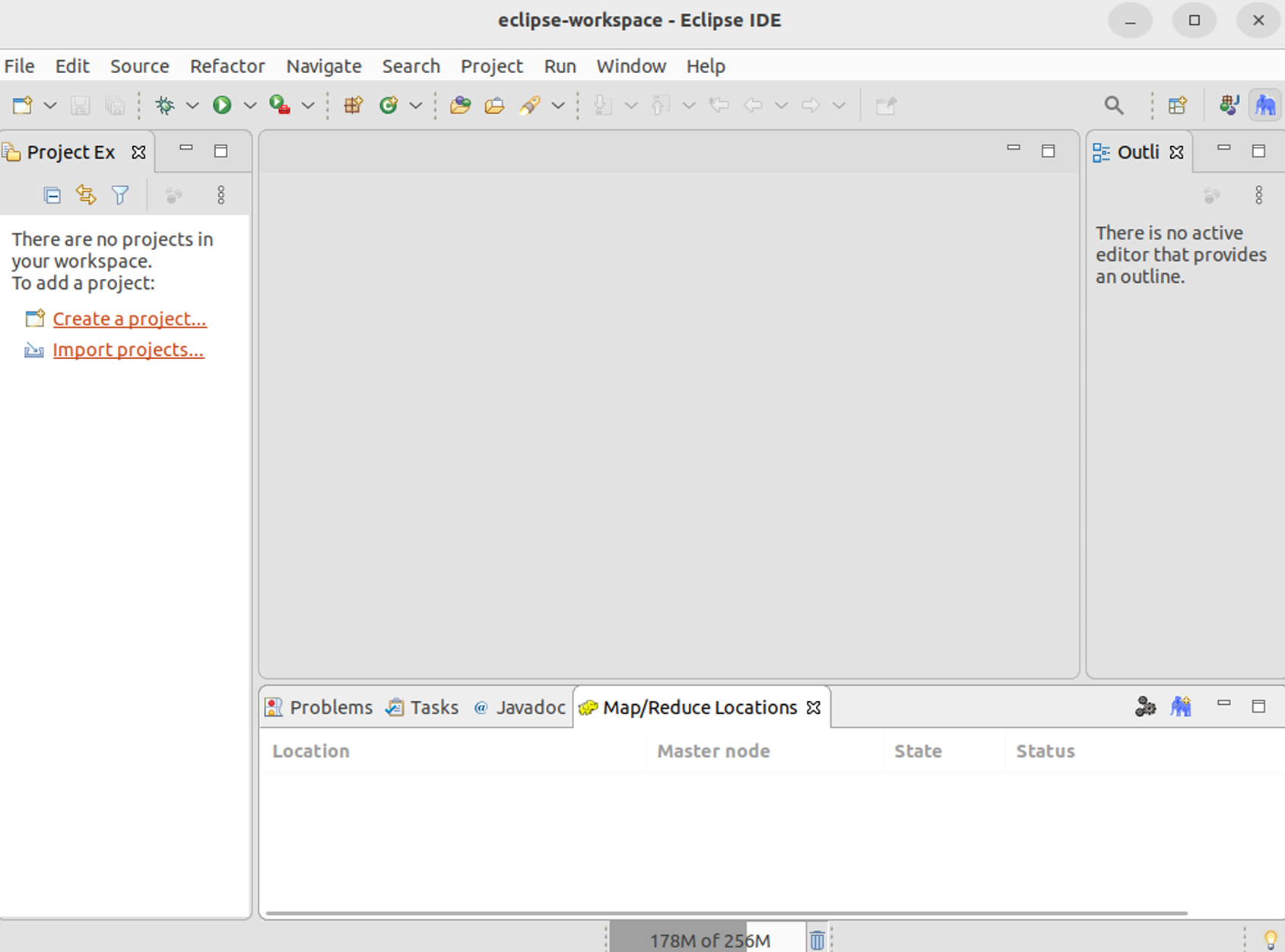The width and height of the screenshot is (1285, 952).
Task: Click the Open Task toolbar icon
Action: [494, 105]
